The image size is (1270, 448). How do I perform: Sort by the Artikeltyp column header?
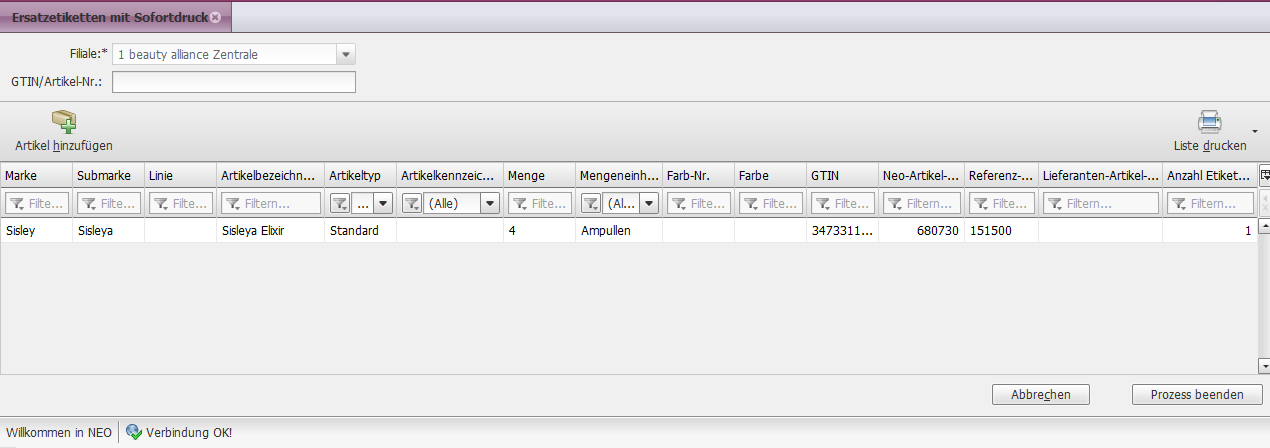click(x=361, y=175)
